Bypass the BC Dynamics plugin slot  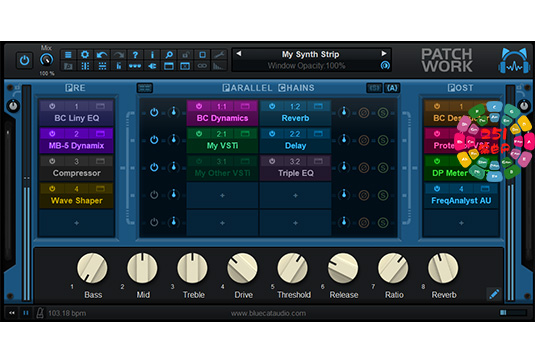click(199, 106)
